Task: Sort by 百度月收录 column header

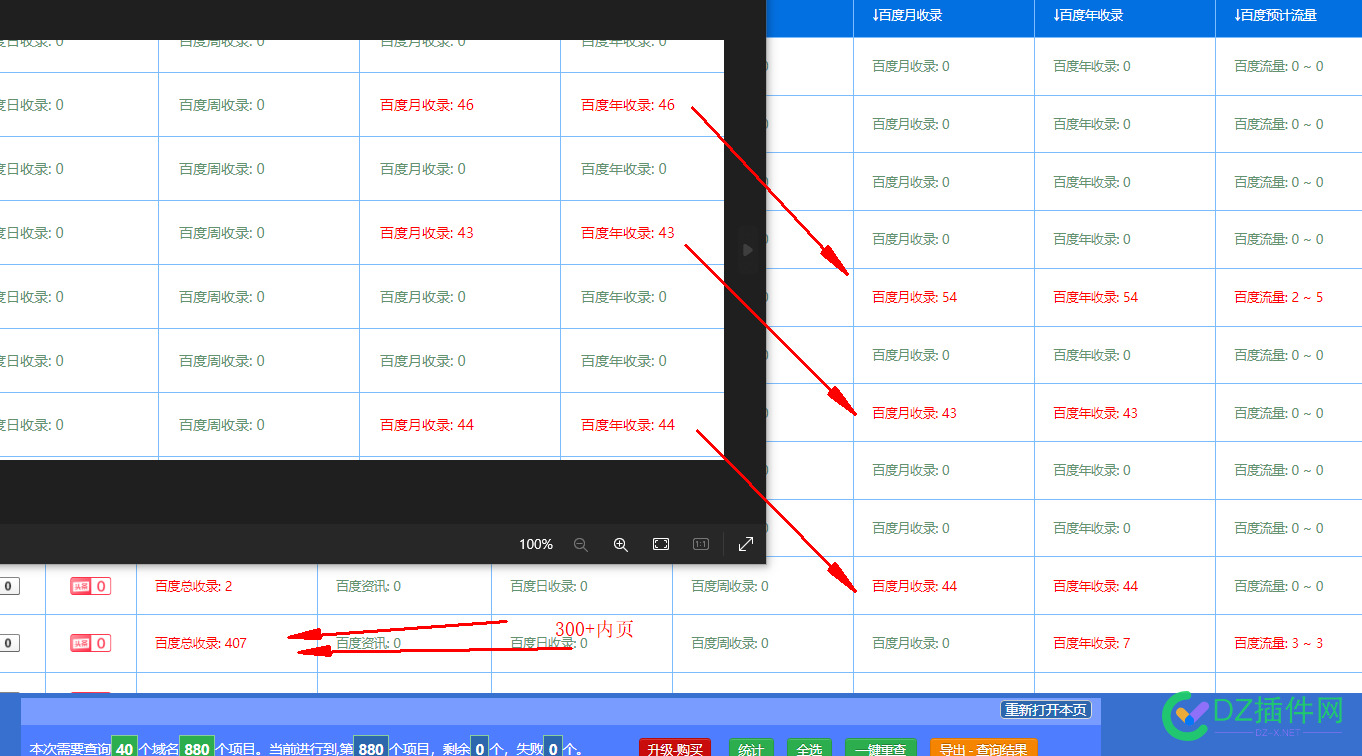Action: point(907,15)
